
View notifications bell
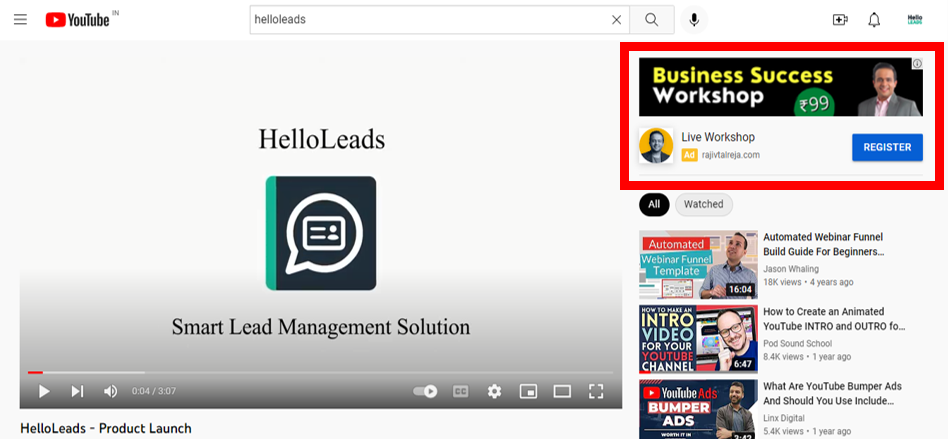(x=874, y=20)
